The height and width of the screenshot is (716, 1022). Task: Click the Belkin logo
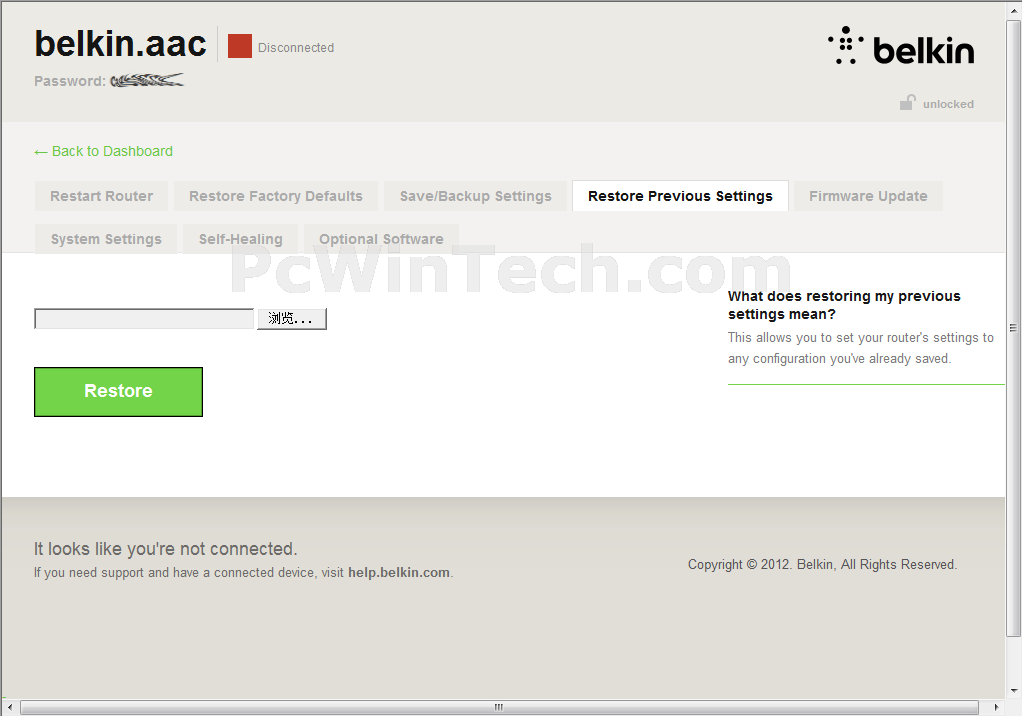tap(900, 48)
